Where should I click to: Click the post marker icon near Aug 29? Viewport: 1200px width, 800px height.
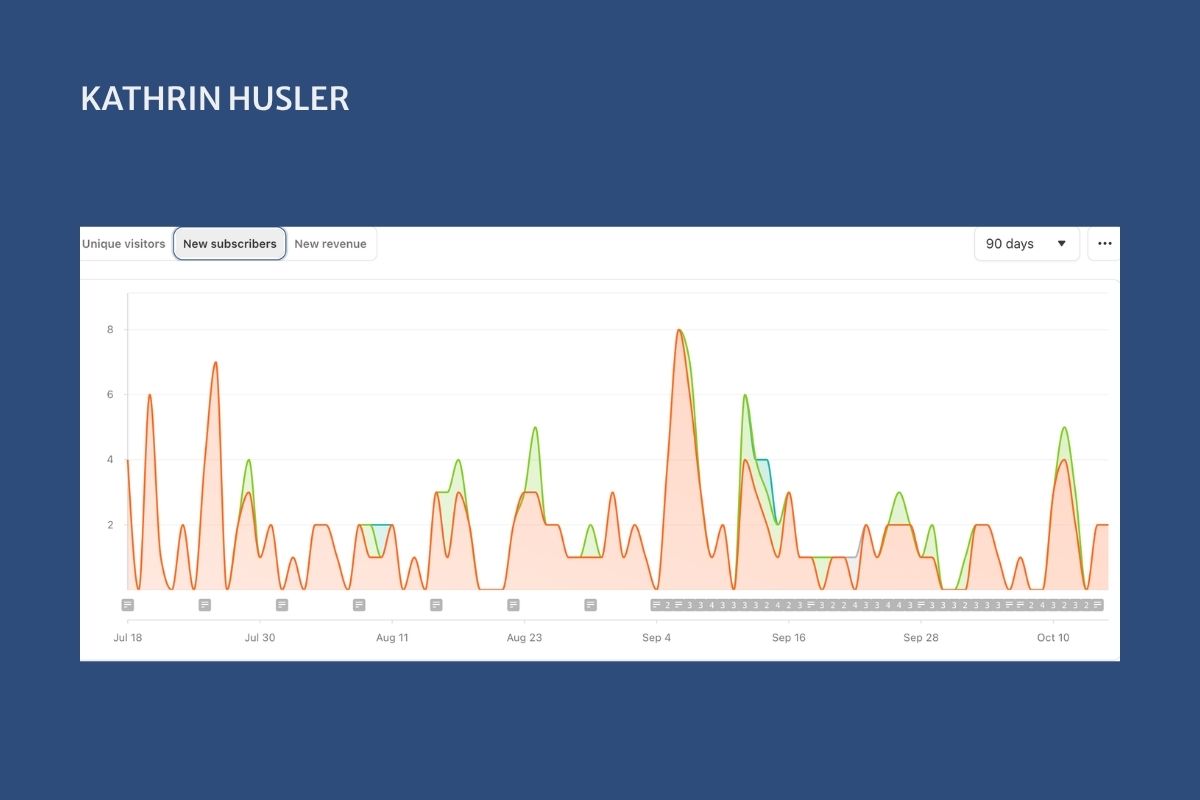click(x=590, y=605)
